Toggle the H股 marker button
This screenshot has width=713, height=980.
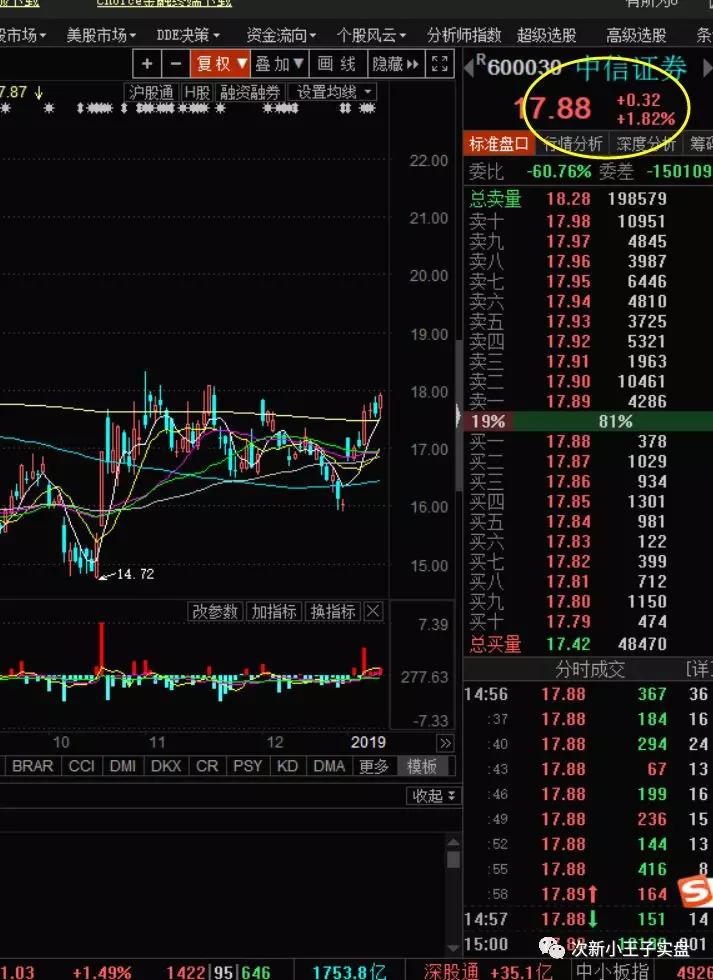[197, 92]
